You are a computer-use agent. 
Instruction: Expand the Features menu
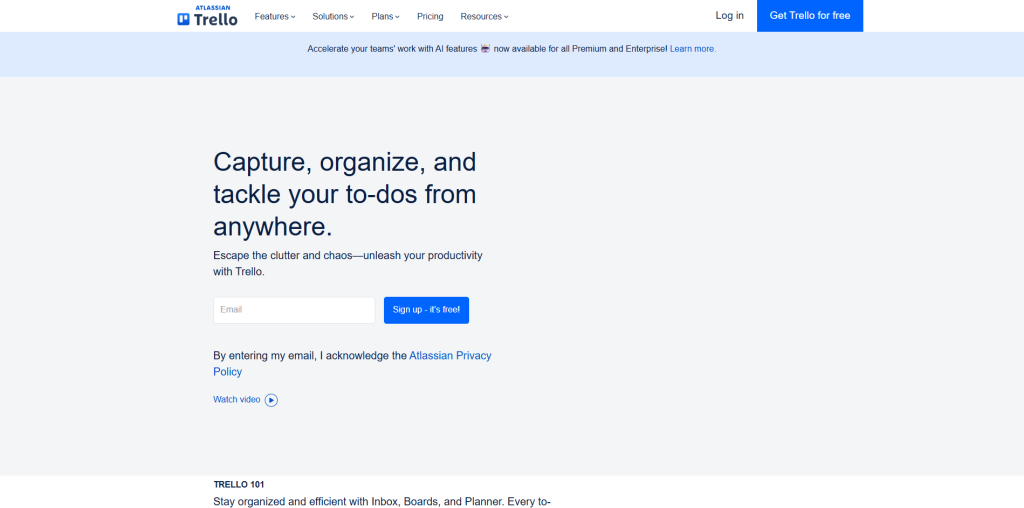(275, 16)
